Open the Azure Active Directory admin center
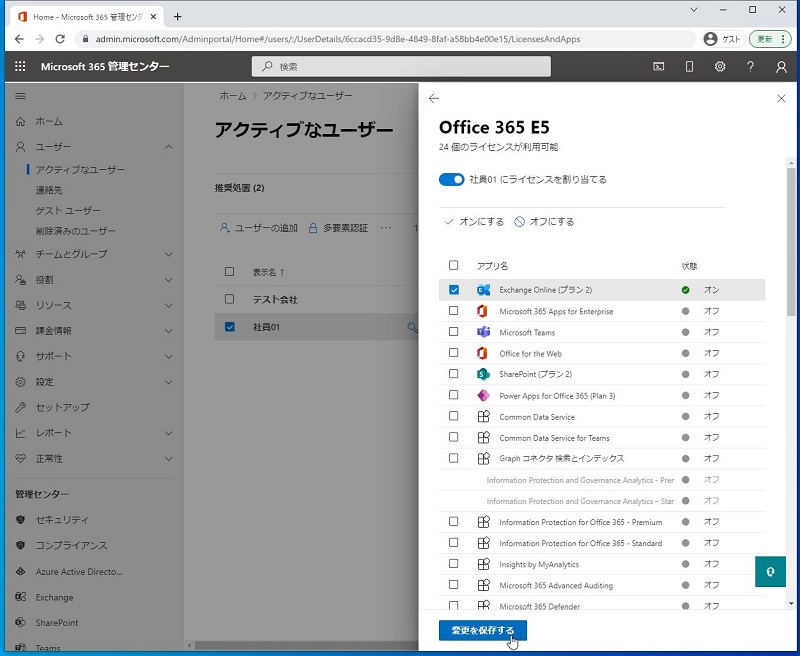Viewport: 800px width, 656px height. pos(79,572)
